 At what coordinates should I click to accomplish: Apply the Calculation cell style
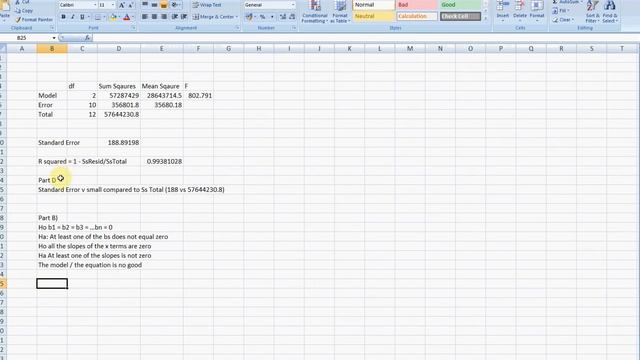click(x=417, y=16)
